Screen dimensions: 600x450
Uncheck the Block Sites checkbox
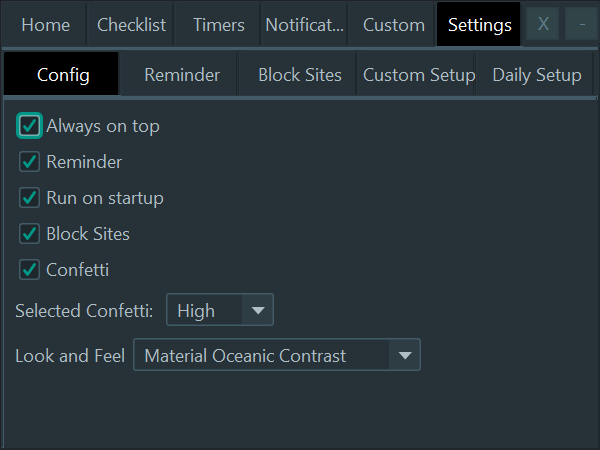29,234
